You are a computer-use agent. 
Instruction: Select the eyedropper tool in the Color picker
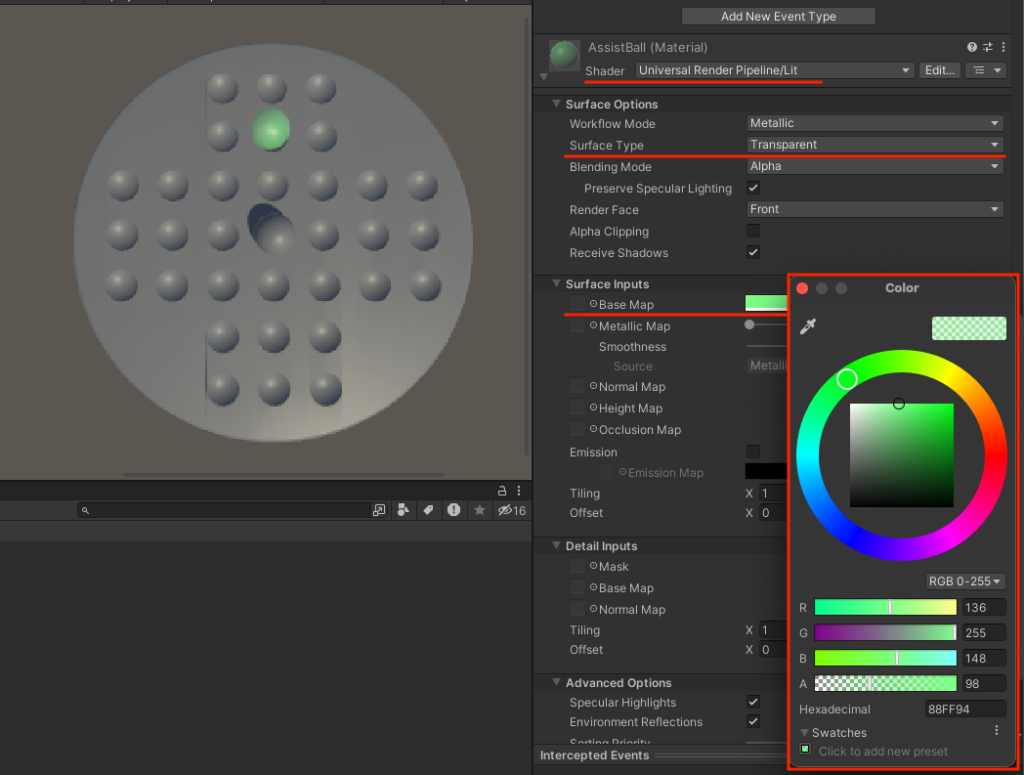click(x=808, y=326)
